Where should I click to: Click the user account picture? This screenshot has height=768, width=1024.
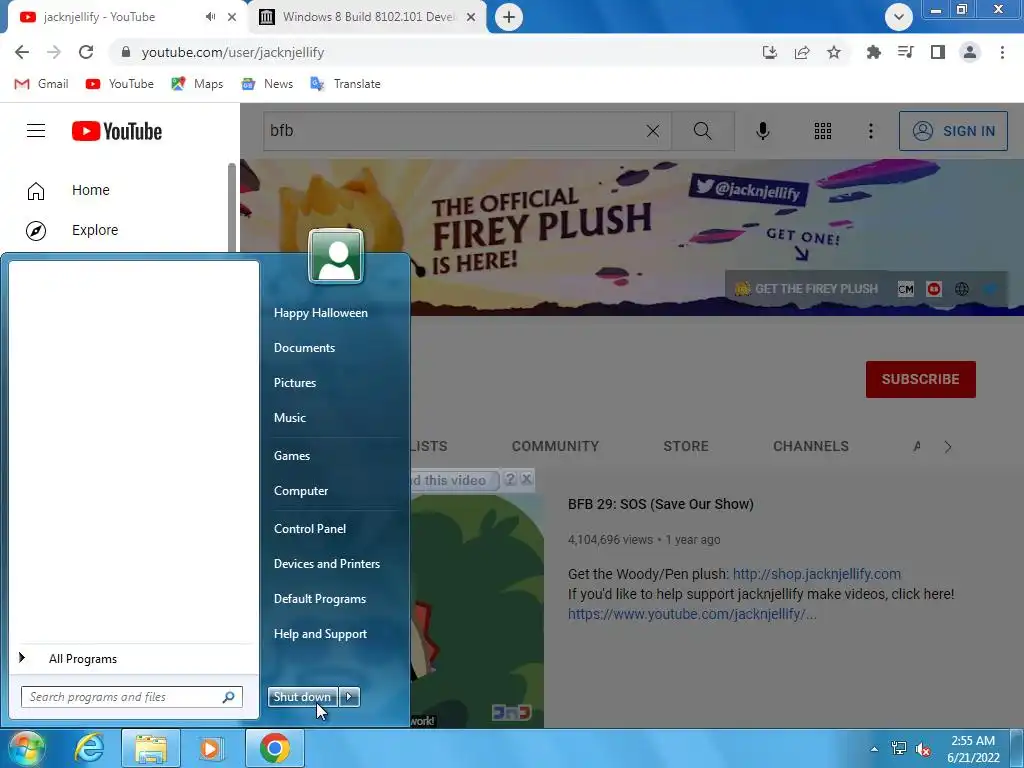tap(336, 256)
